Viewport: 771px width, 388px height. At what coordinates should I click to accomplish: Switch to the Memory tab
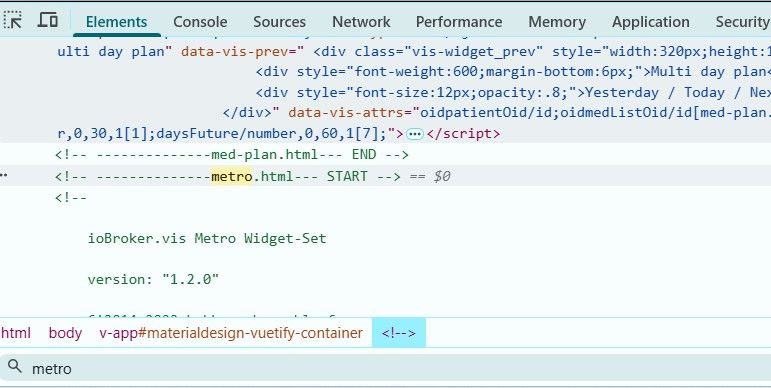[x=557, y=22]
